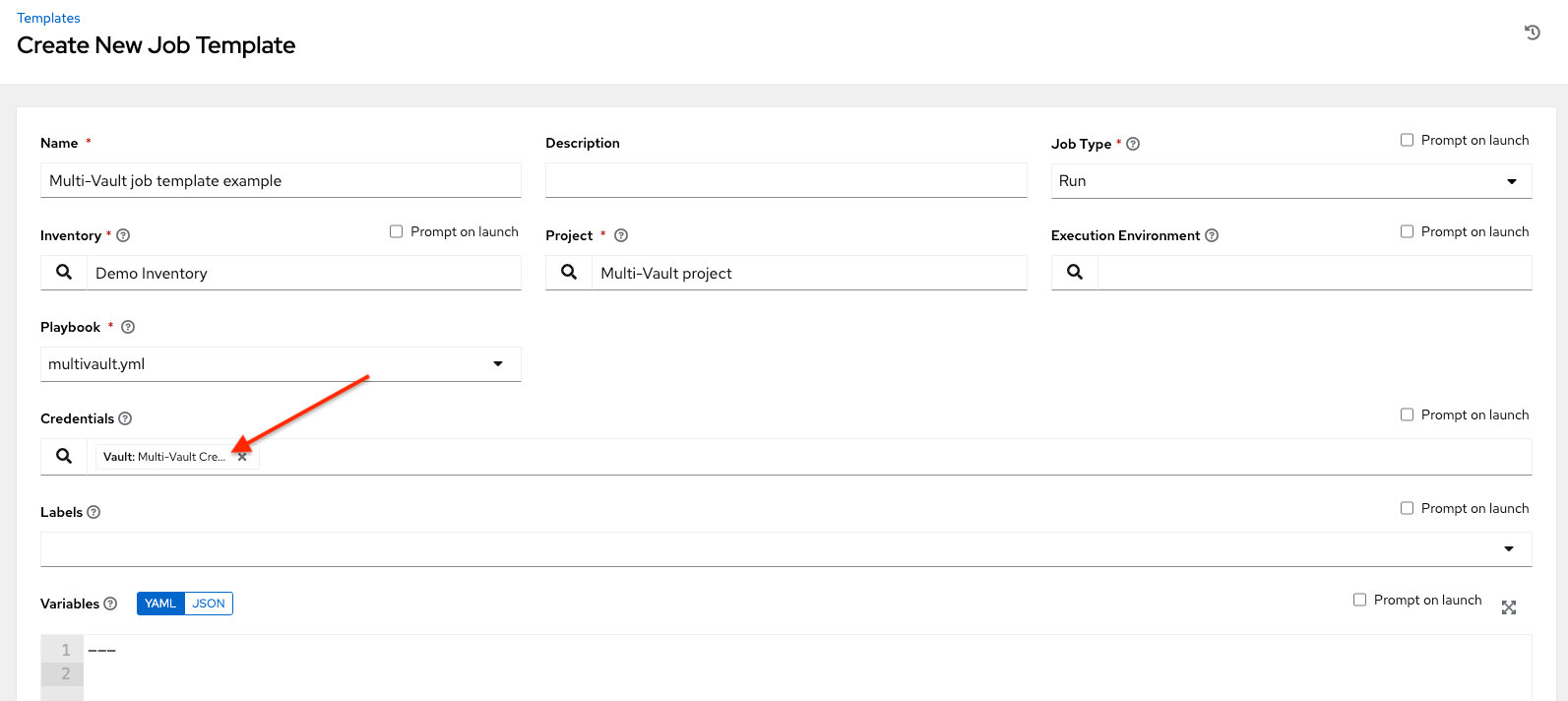Click the Inventory search magnifier icon
Image resolution: width=1568 pixels, height=701 pixels.
coord(64,273)
